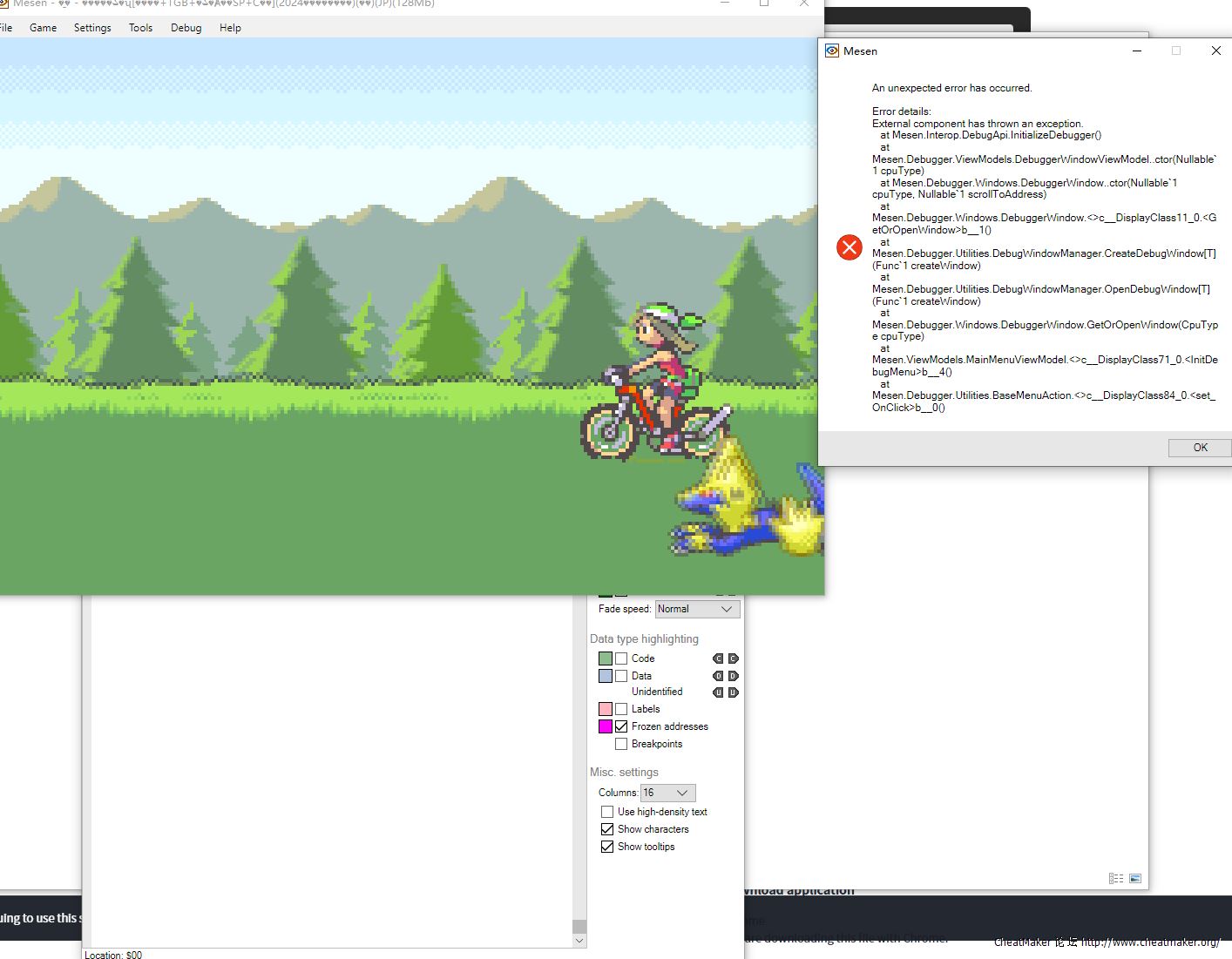Open the Columns dropdown
1232x959 pixels.
pyautogui.click(x=667, y=793)
